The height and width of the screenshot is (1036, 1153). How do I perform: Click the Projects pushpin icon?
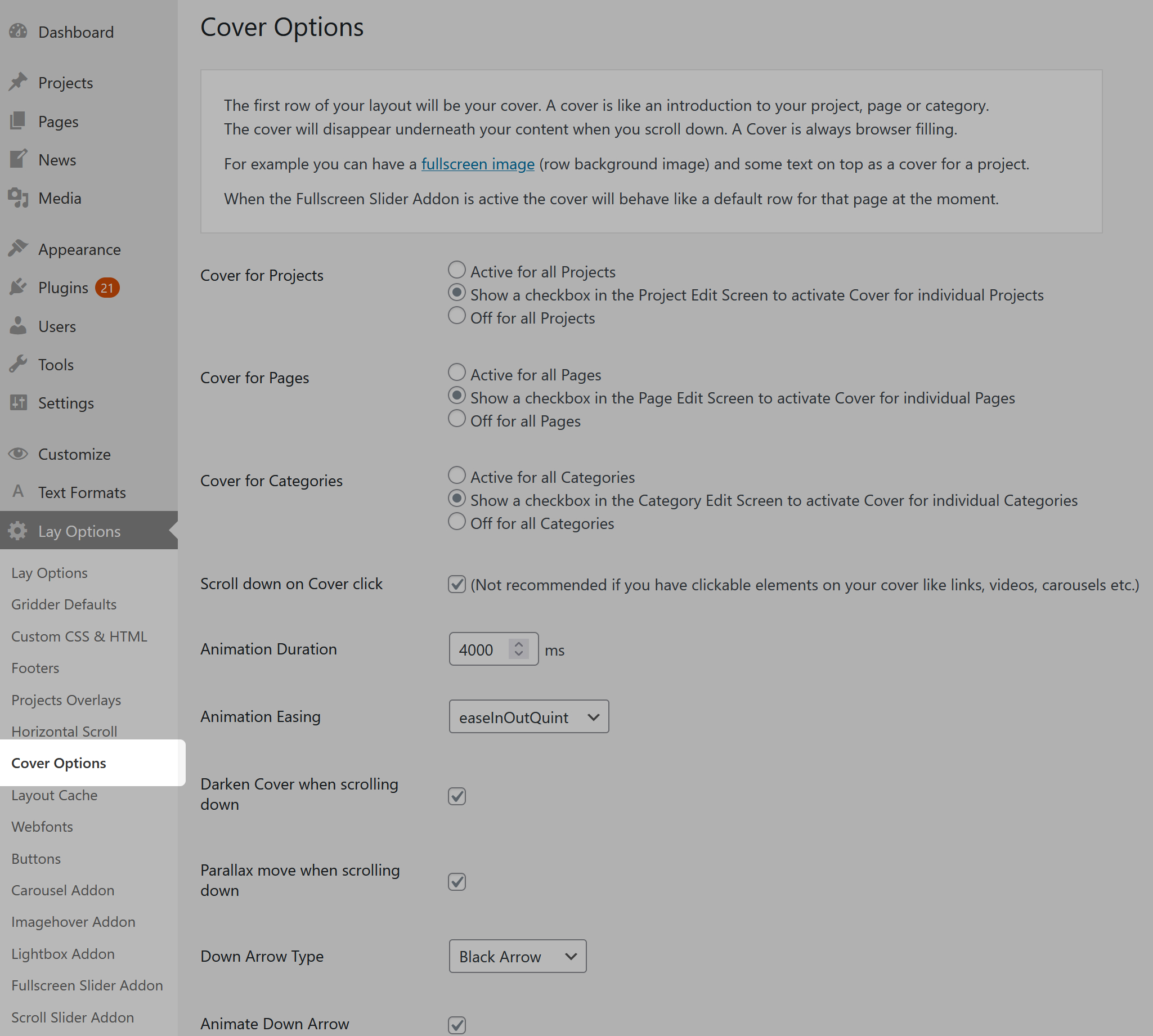point(18,82)
